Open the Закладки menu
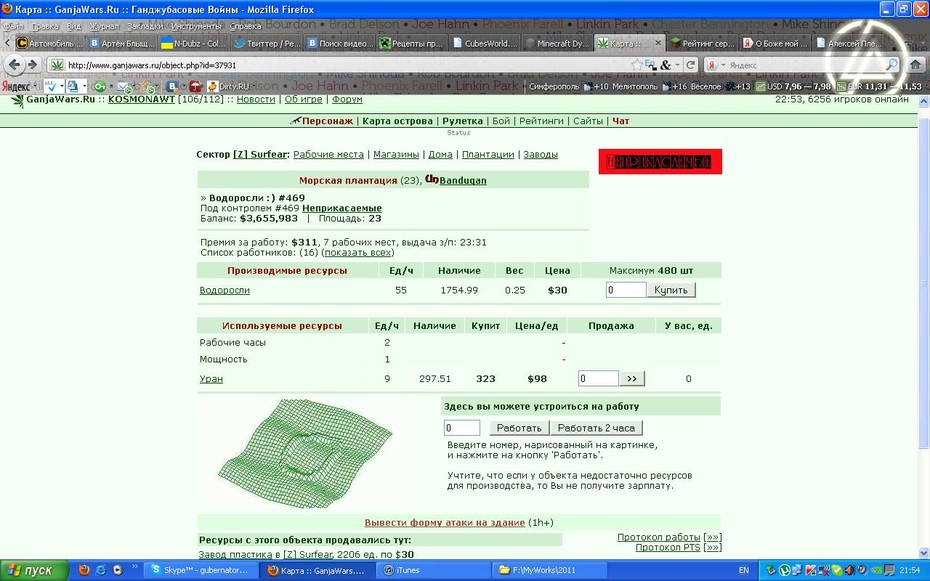 (x=145, y=26)
